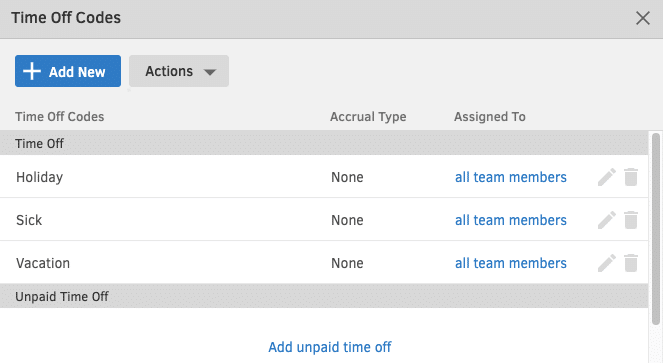Edit the Sick time off code
Viewport: 663px width, 363px height.
(607, 220)
